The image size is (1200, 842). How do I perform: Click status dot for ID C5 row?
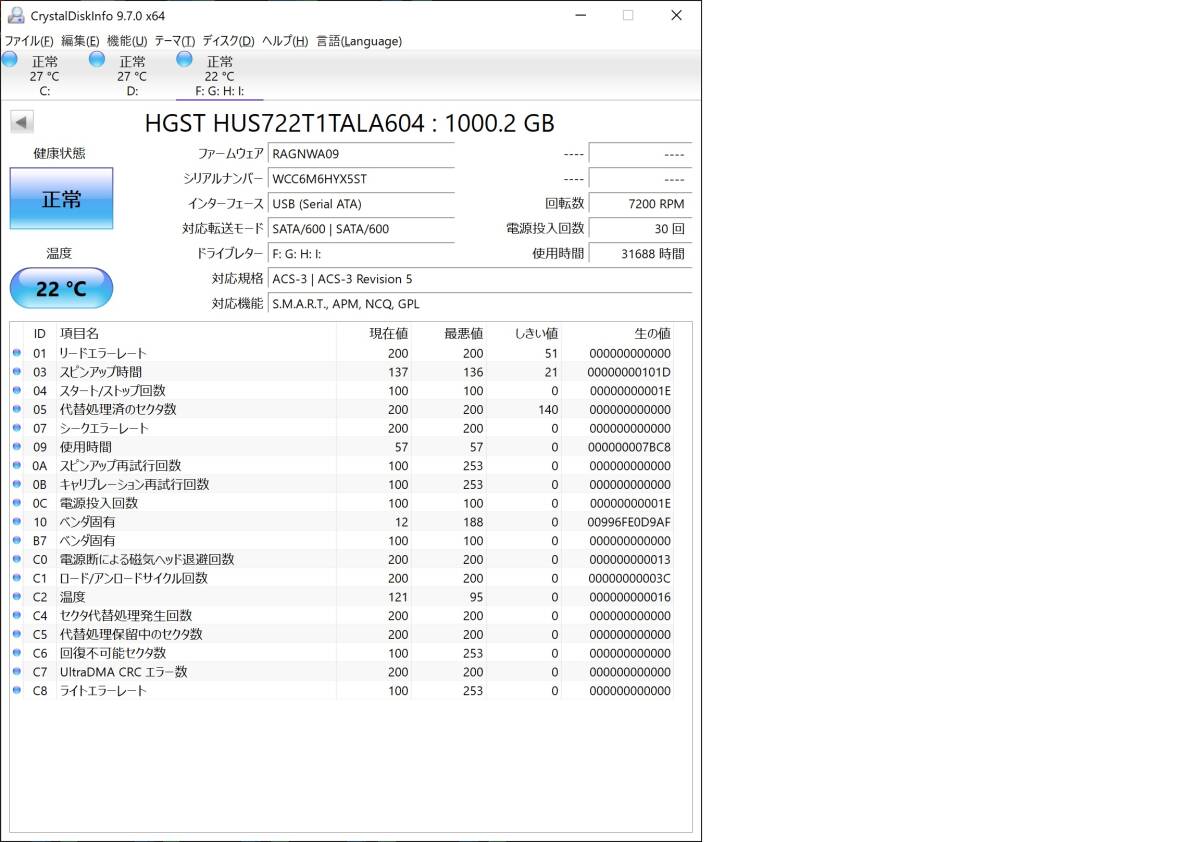17,634
